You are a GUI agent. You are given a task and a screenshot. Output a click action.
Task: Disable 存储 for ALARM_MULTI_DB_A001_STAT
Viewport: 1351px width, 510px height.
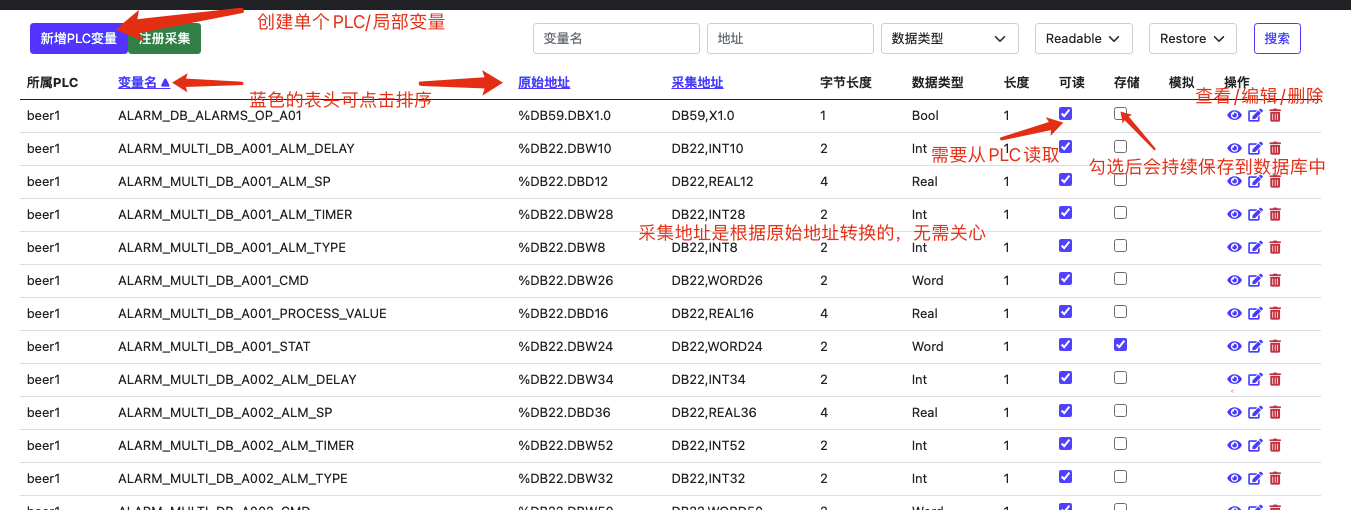[1120, 344]
